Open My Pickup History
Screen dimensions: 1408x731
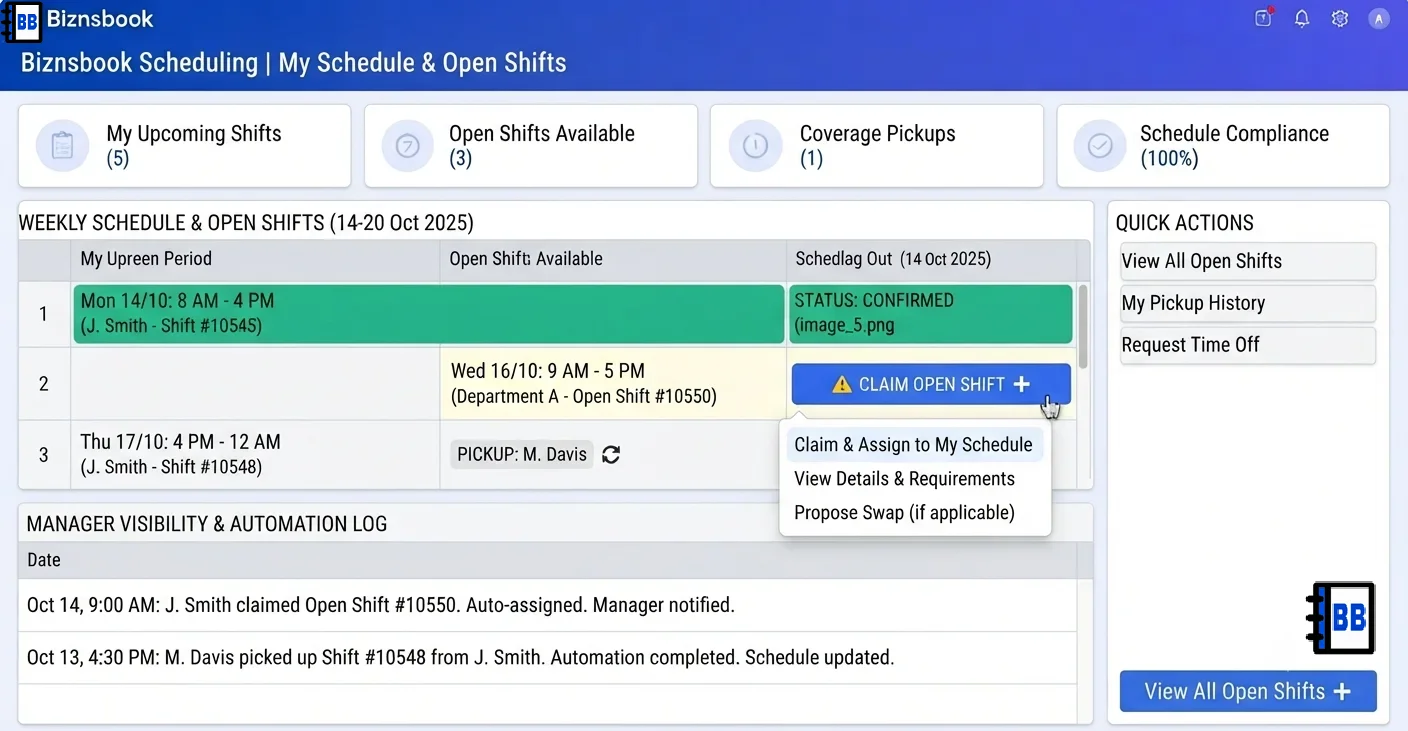tap(1248, 303)
